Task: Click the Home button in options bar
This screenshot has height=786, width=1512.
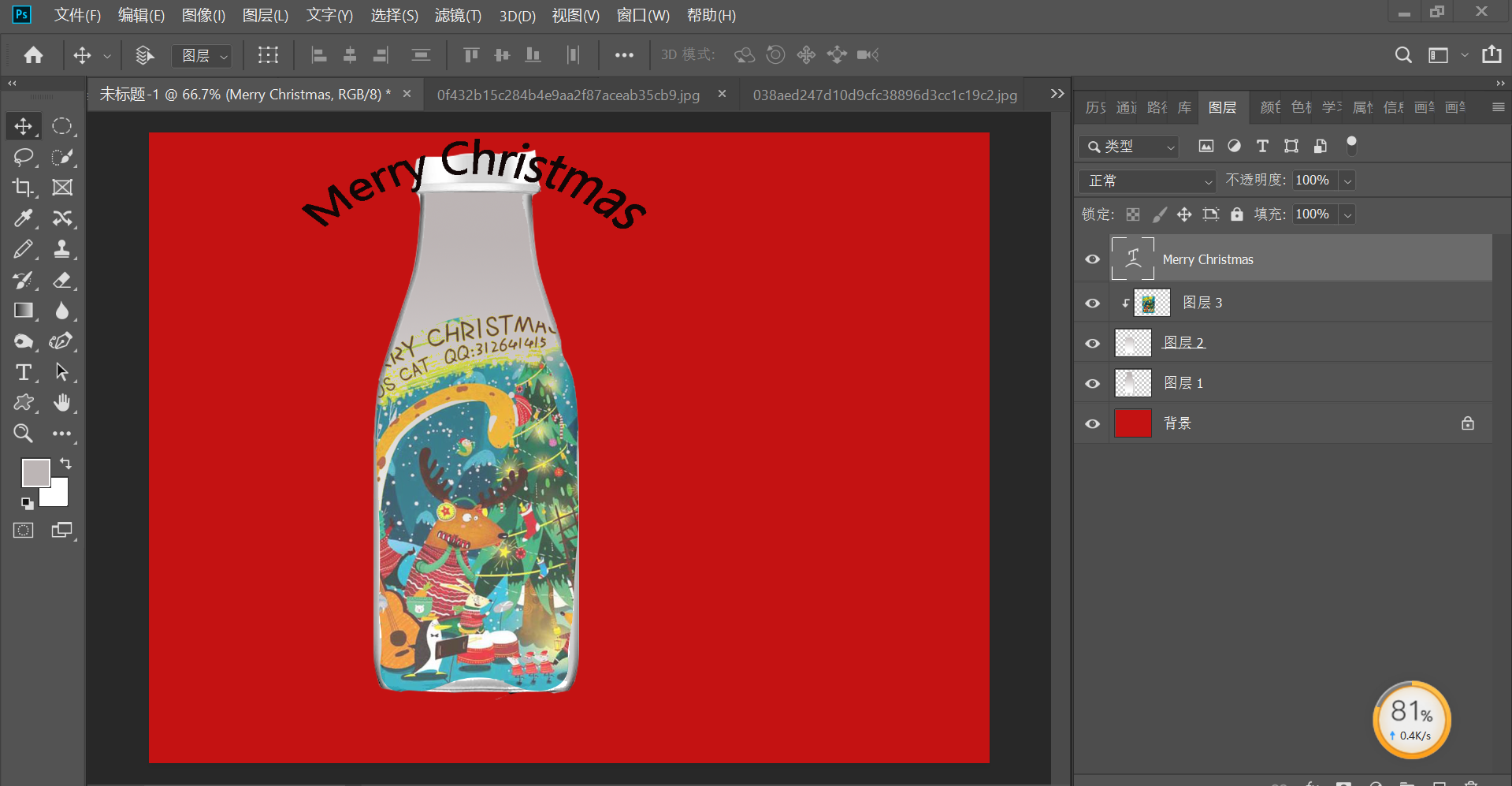Action: pos(33,55)
